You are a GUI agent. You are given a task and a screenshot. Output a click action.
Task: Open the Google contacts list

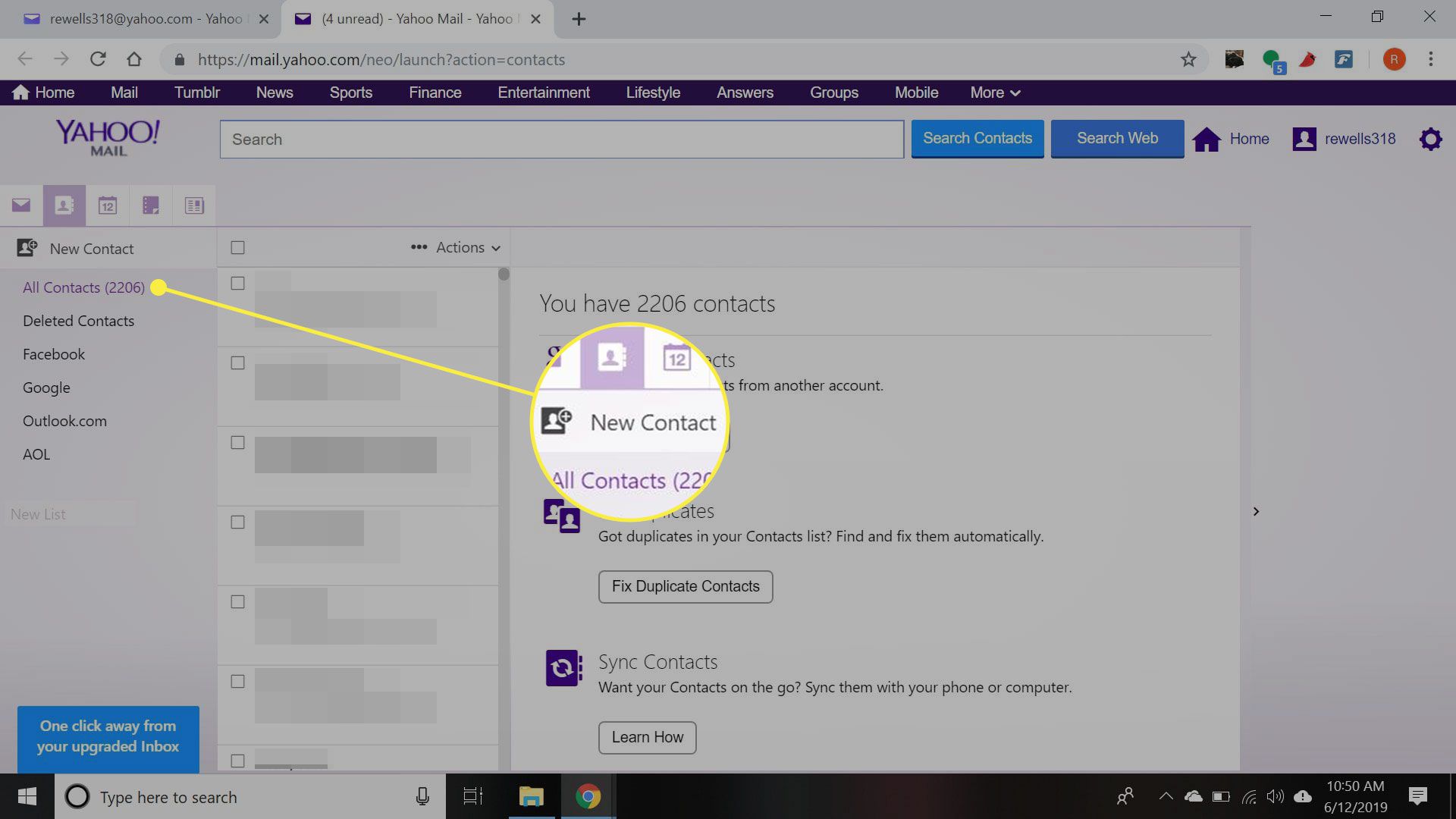click(46, 388)
